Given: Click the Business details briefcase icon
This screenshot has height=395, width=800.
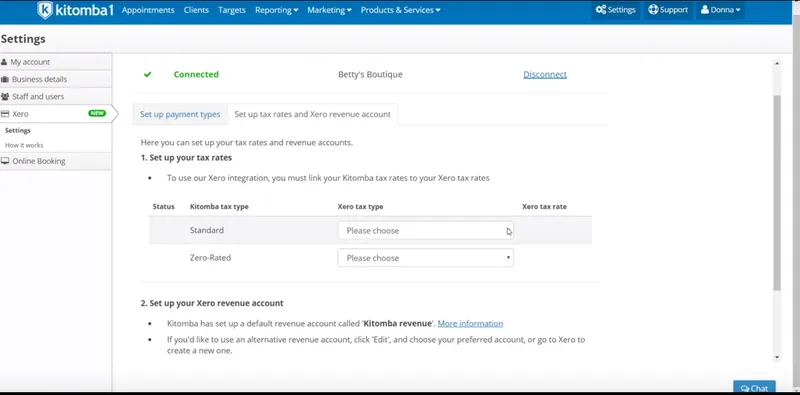Looking at the screenshot, I should pos(5,79).
